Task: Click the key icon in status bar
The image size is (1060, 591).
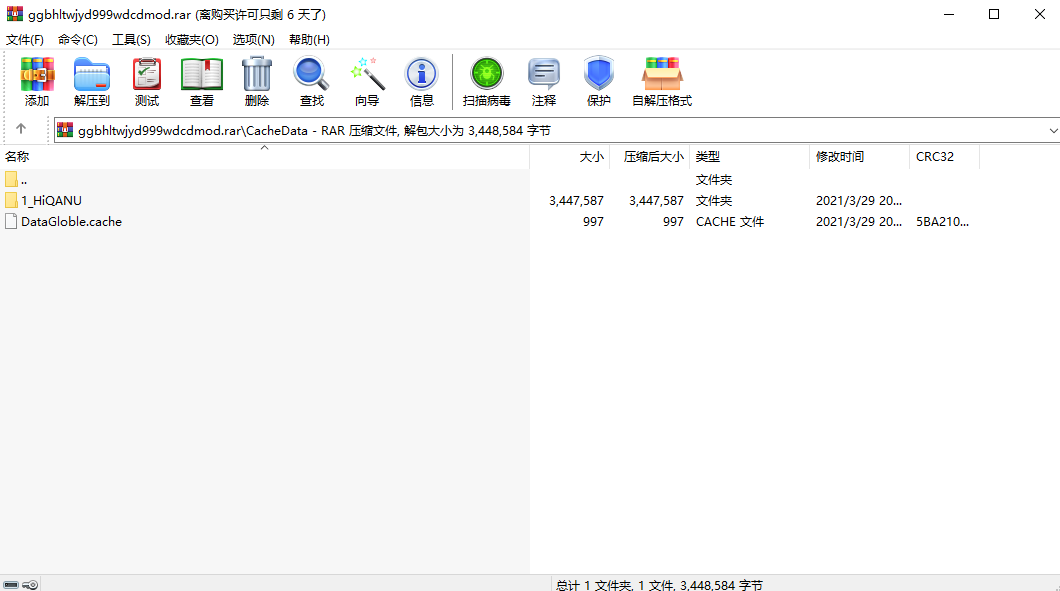Action: click(30, 585)
